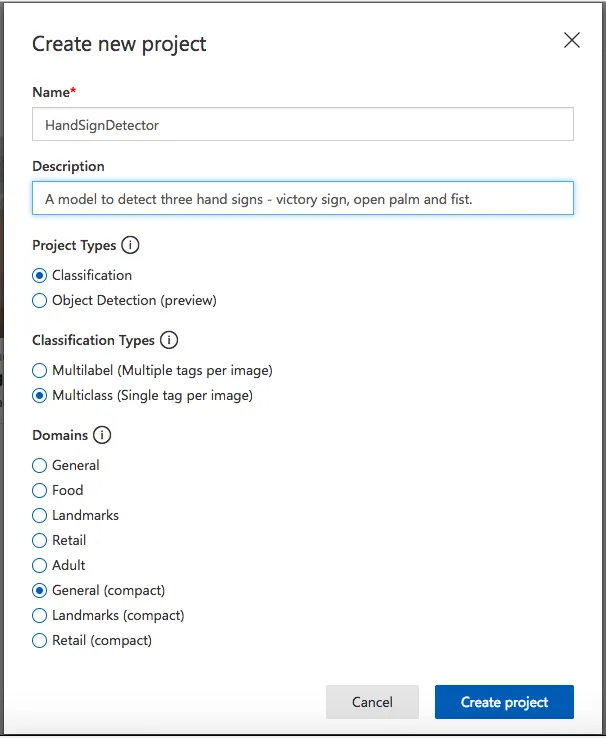Open the Project Types info icon
Viewport: 606px width, 738px height.
(x=130, y=245)
